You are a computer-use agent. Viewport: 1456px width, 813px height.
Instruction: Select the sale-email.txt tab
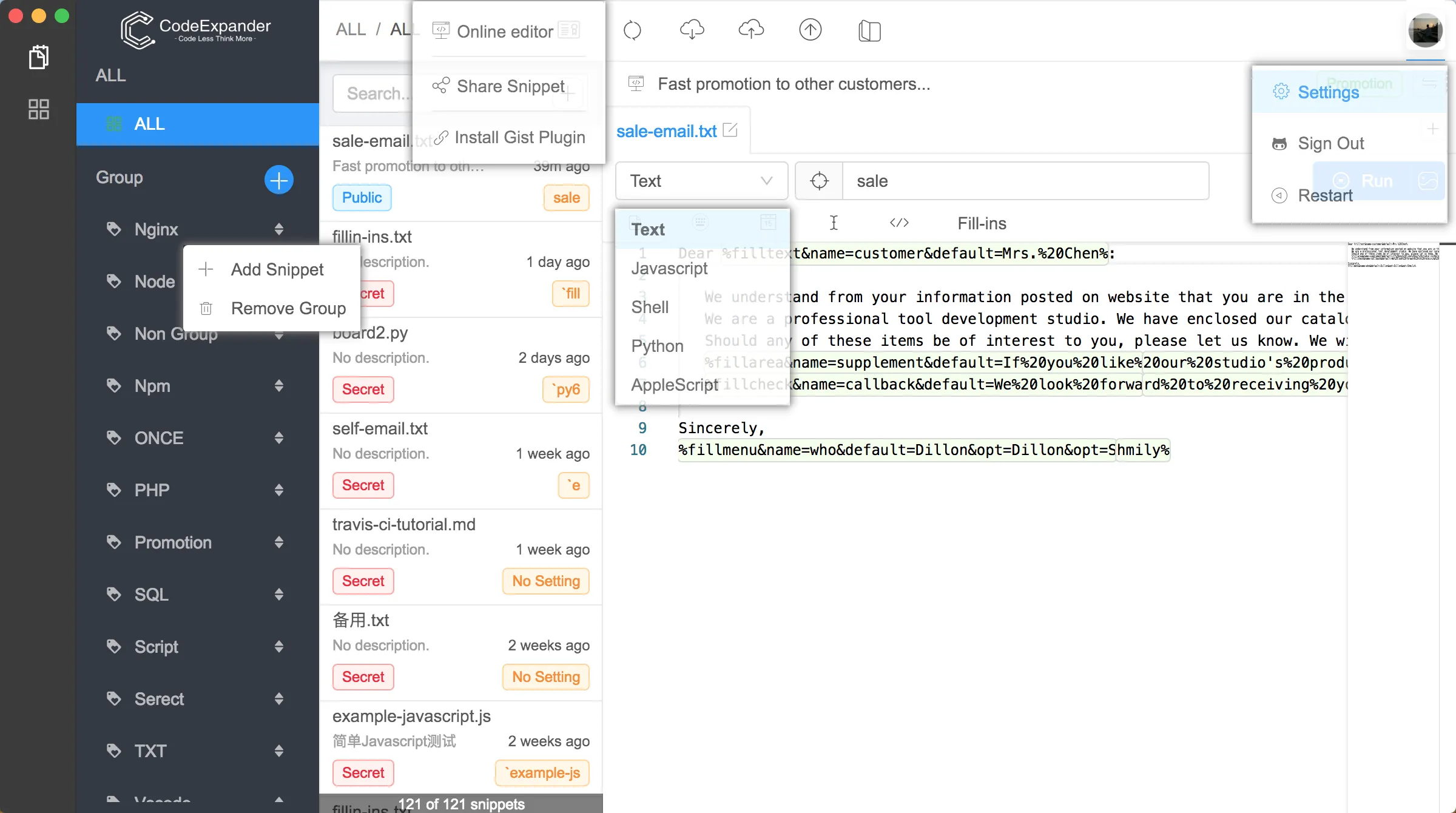[x=666, y=131]
